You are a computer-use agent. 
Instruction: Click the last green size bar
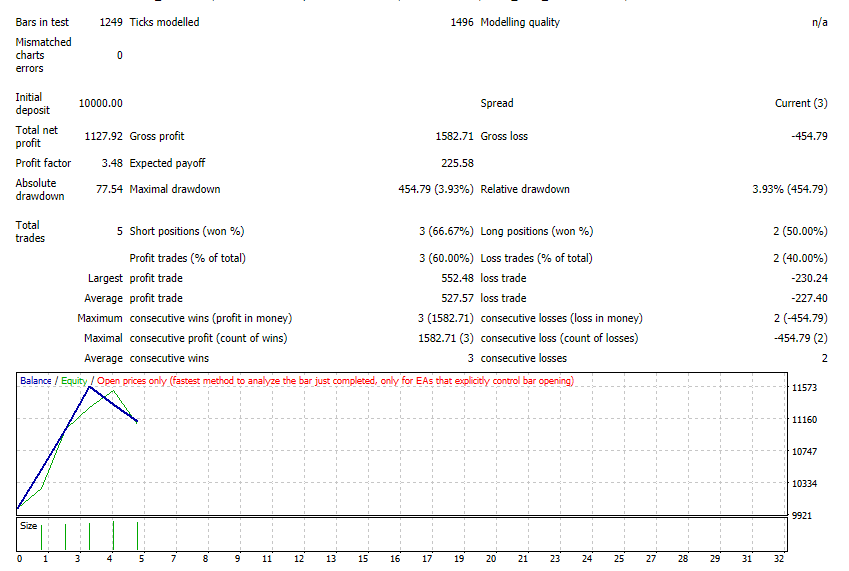(x=138, y=536)
